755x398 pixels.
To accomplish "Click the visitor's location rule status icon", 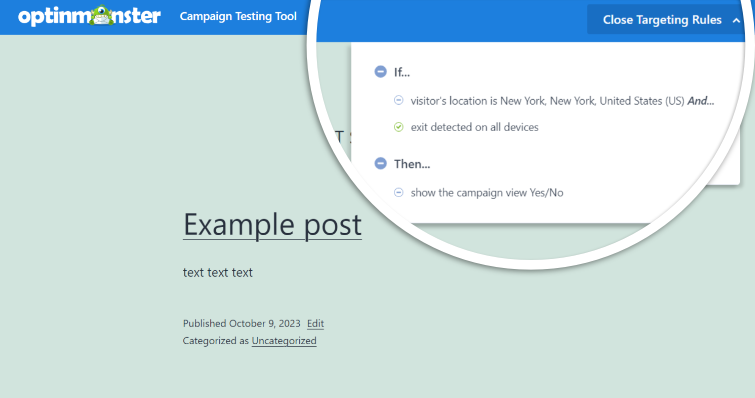I will (399, 100).
